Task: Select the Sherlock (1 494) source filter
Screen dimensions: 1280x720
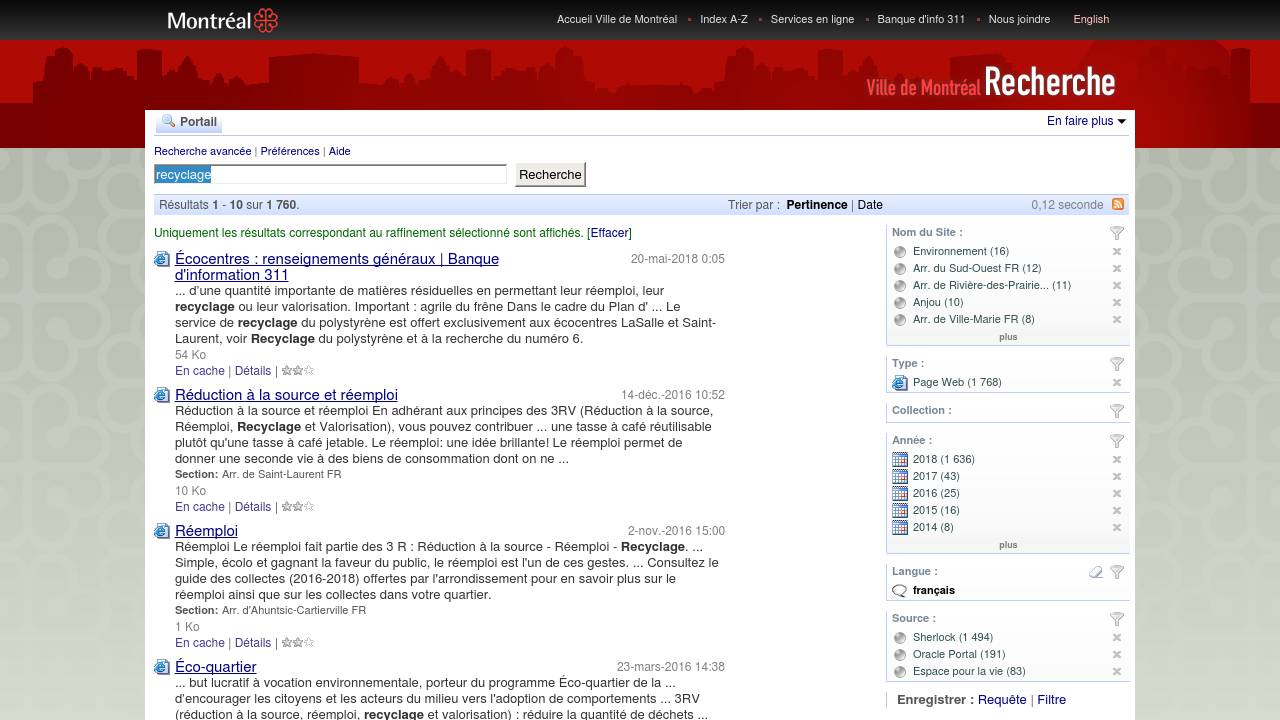Action: (953, 638)
